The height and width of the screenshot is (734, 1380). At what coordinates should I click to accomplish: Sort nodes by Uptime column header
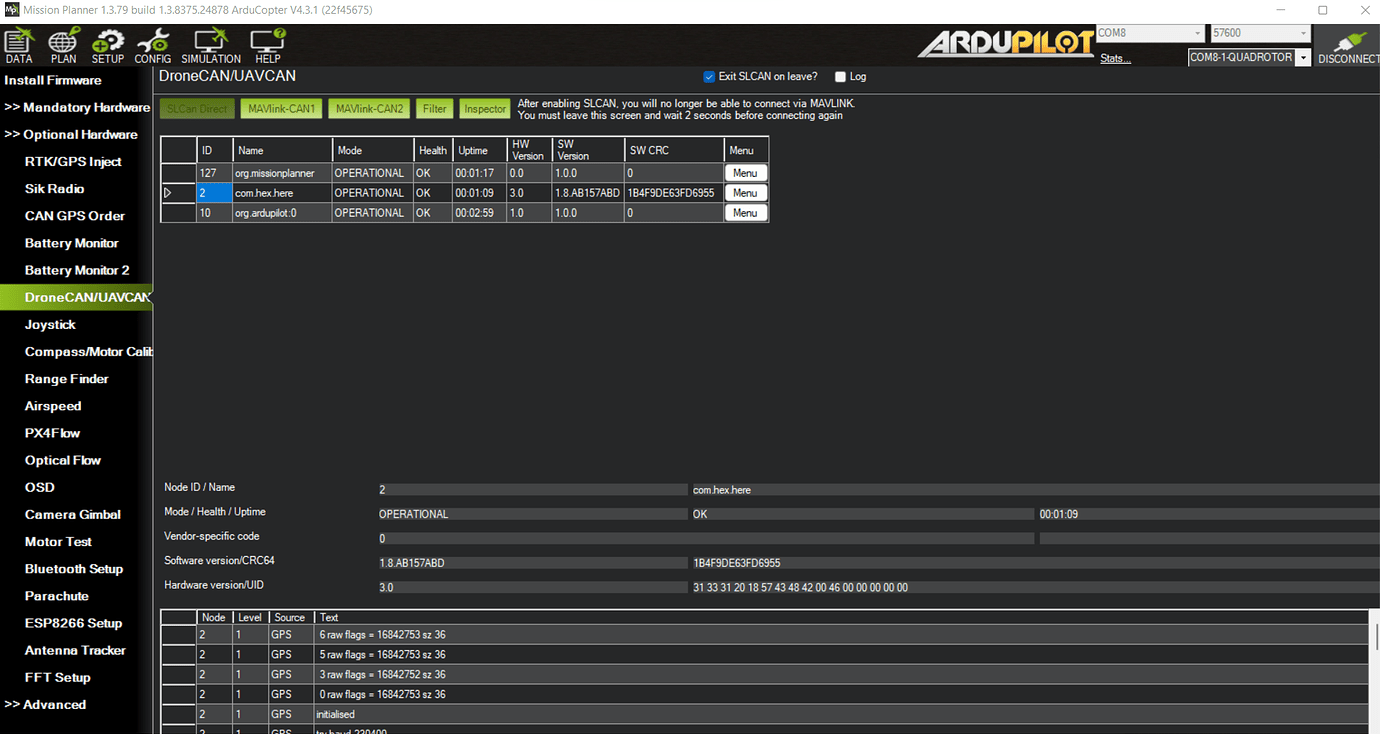point(480,150)
